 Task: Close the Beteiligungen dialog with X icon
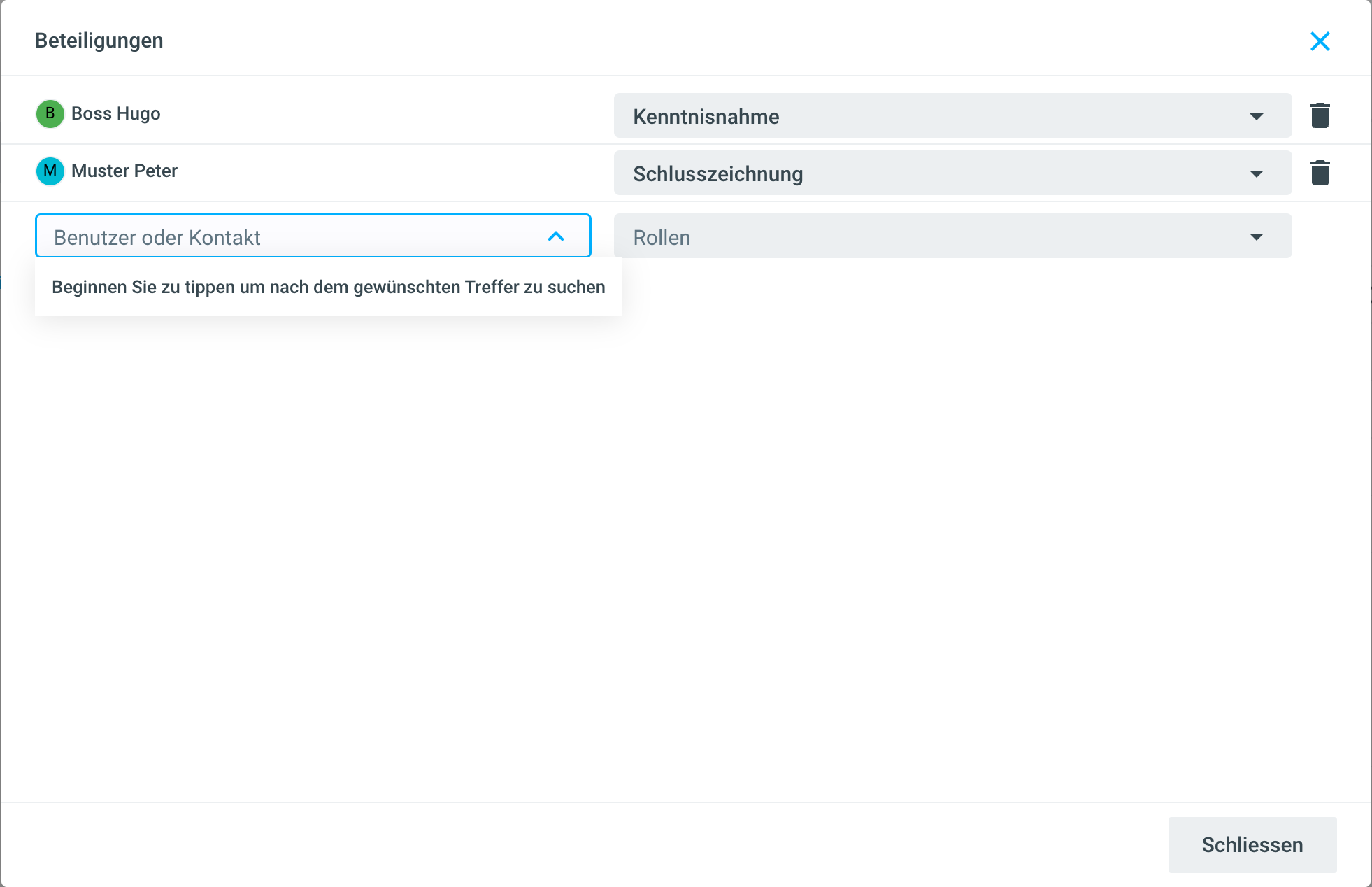click(1320, 41)
